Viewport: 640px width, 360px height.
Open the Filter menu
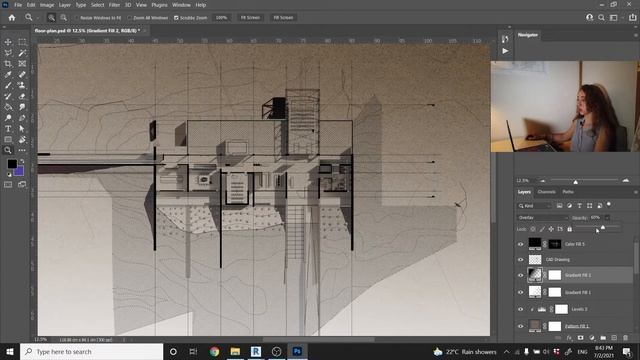click(x=114, y=5)
